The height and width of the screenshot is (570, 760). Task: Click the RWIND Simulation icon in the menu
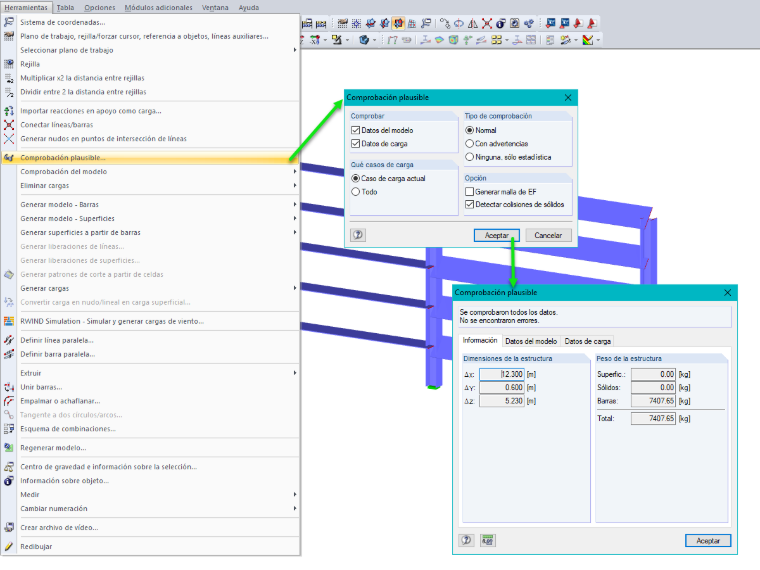click(x=9, y=321)
